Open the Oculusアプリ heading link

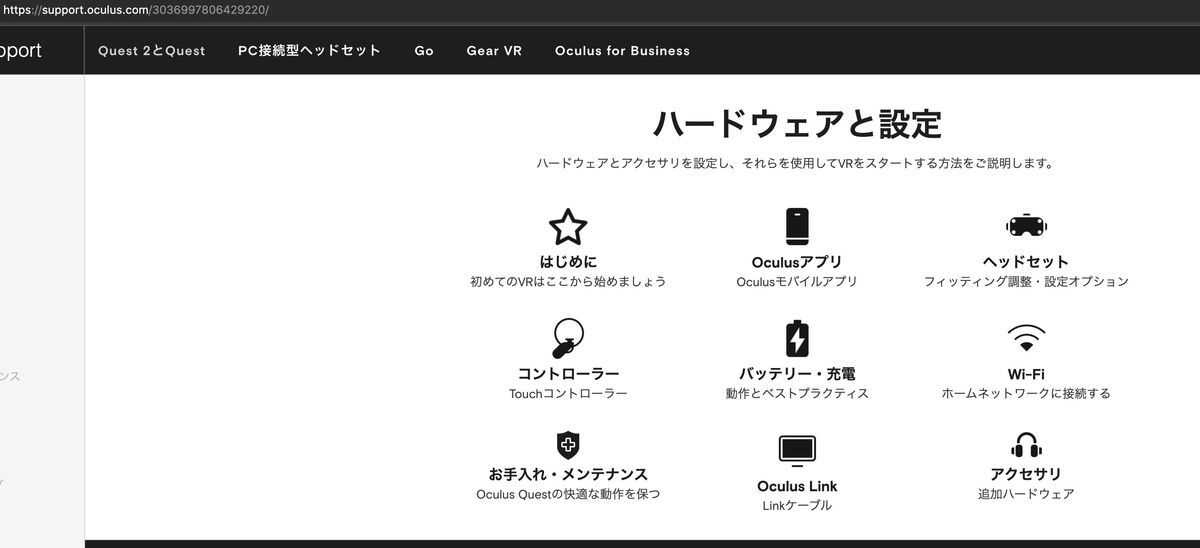click(797, 262)
